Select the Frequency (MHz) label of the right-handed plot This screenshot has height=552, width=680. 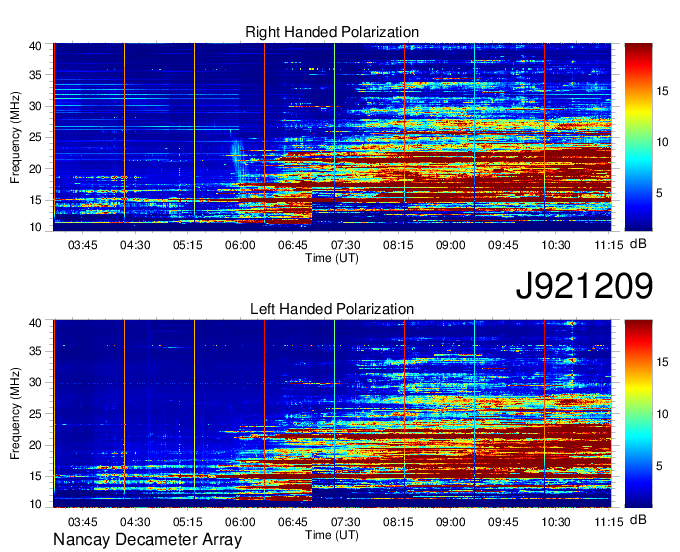[x=15, y=137]
